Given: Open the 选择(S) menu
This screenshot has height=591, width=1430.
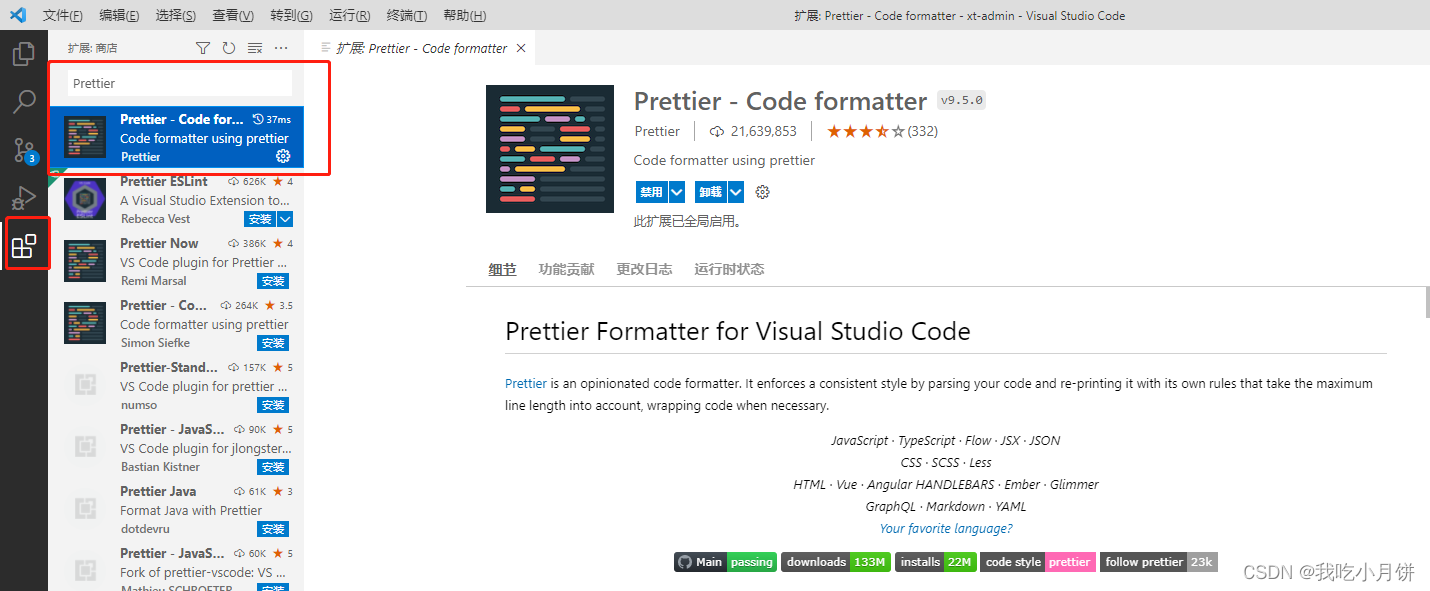Looking at the screenshot, I should [176, 16].
